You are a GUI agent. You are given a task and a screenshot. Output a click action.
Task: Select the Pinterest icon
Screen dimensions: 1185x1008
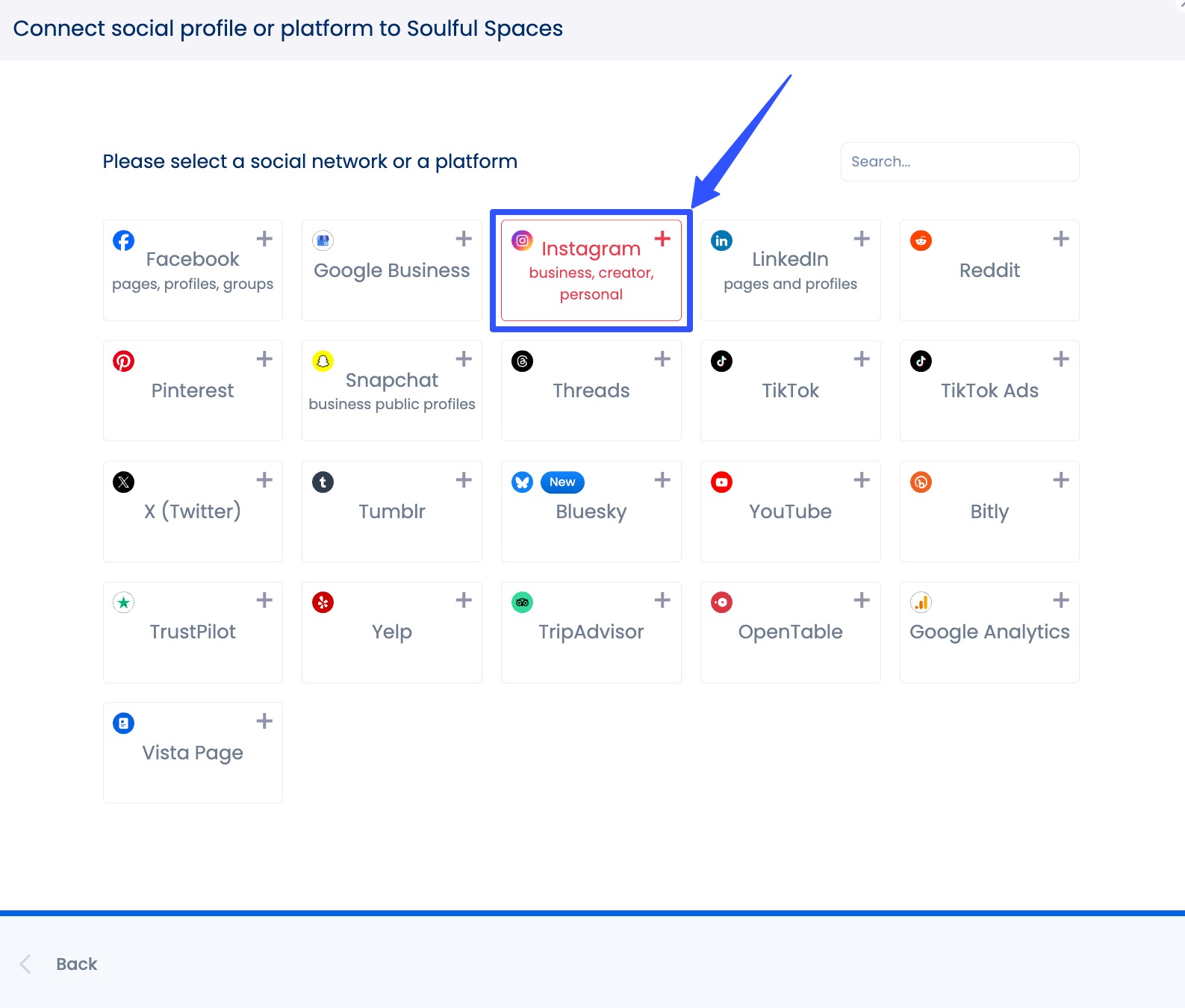(123, 361)
